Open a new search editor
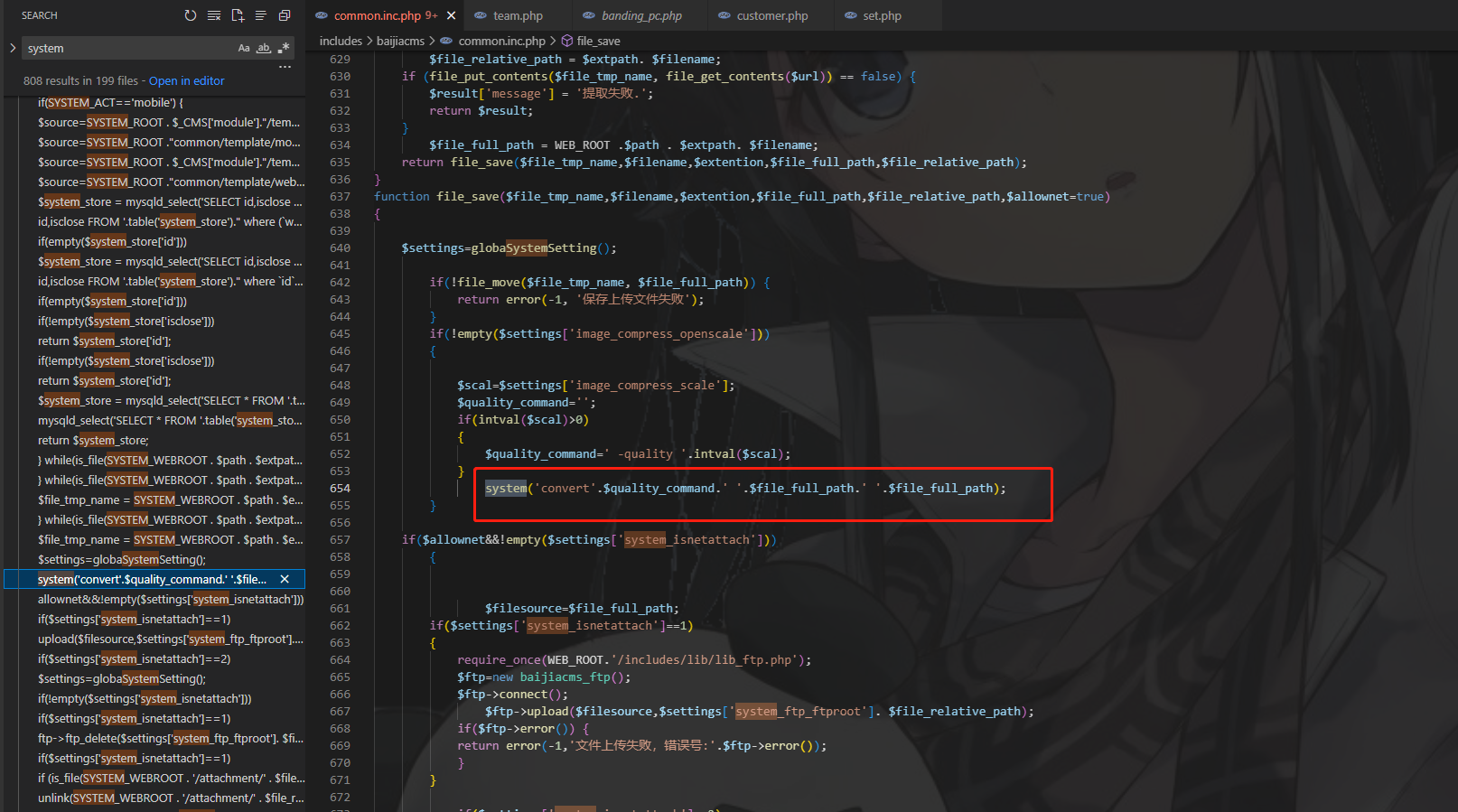 (x=238, y=15)
